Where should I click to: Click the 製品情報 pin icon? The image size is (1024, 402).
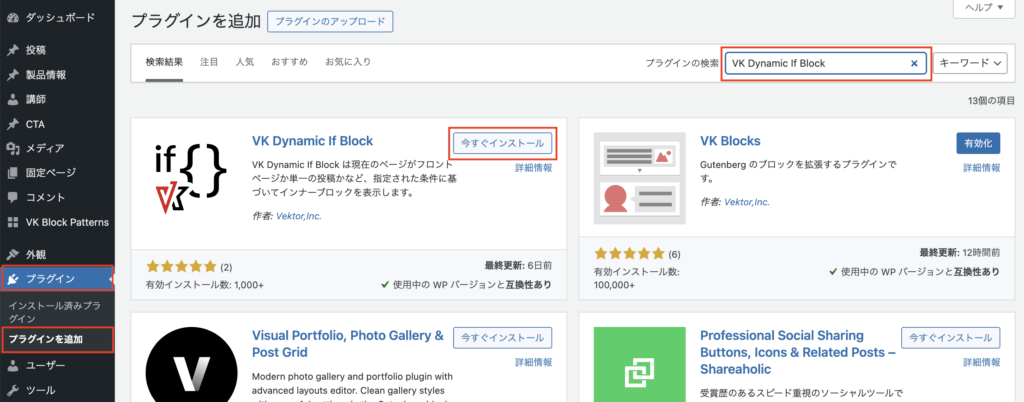pos(12,75)
